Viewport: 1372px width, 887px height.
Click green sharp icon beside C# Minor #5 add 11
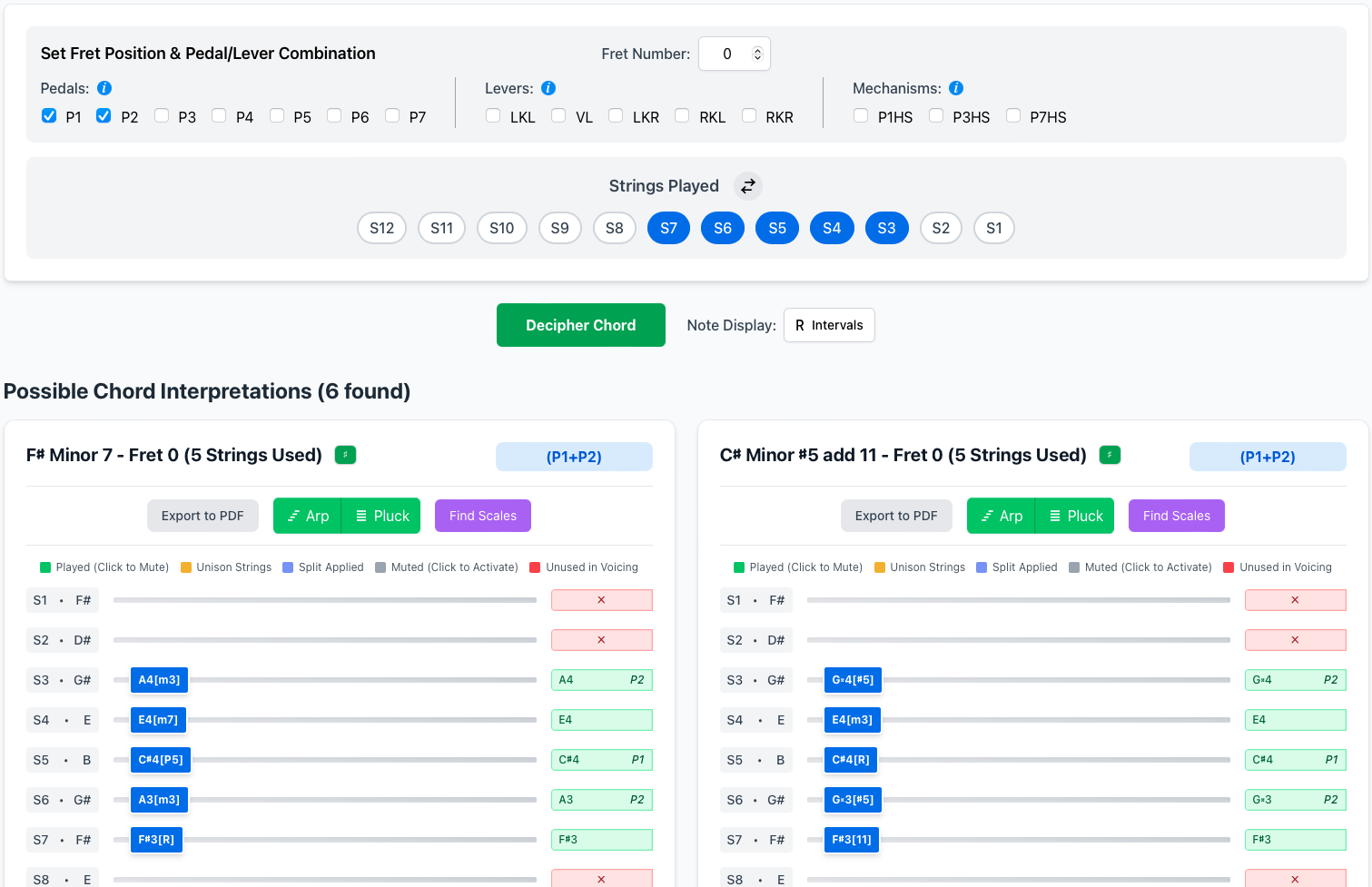coord(1110,455)
